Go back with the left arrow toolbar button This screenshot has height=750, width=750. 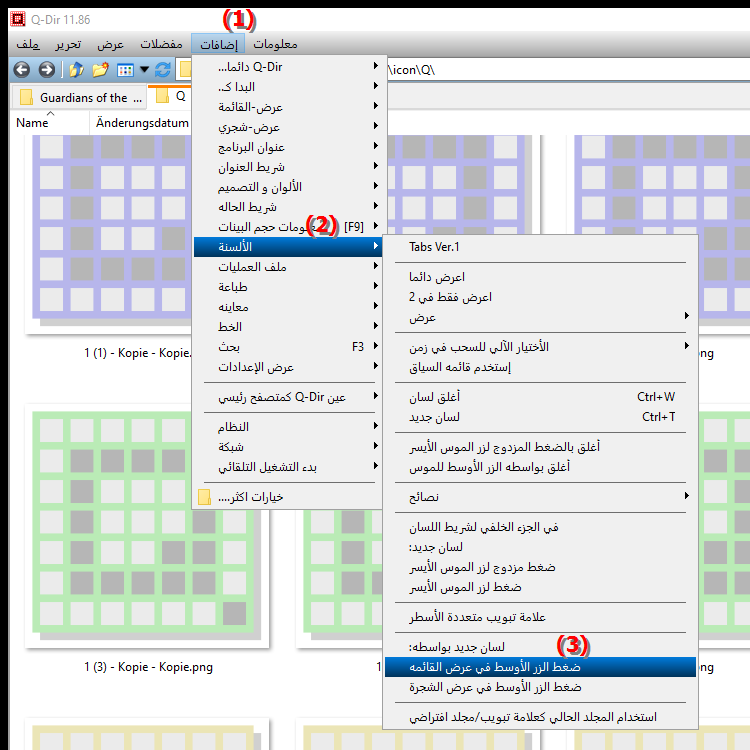pos(22,70)
